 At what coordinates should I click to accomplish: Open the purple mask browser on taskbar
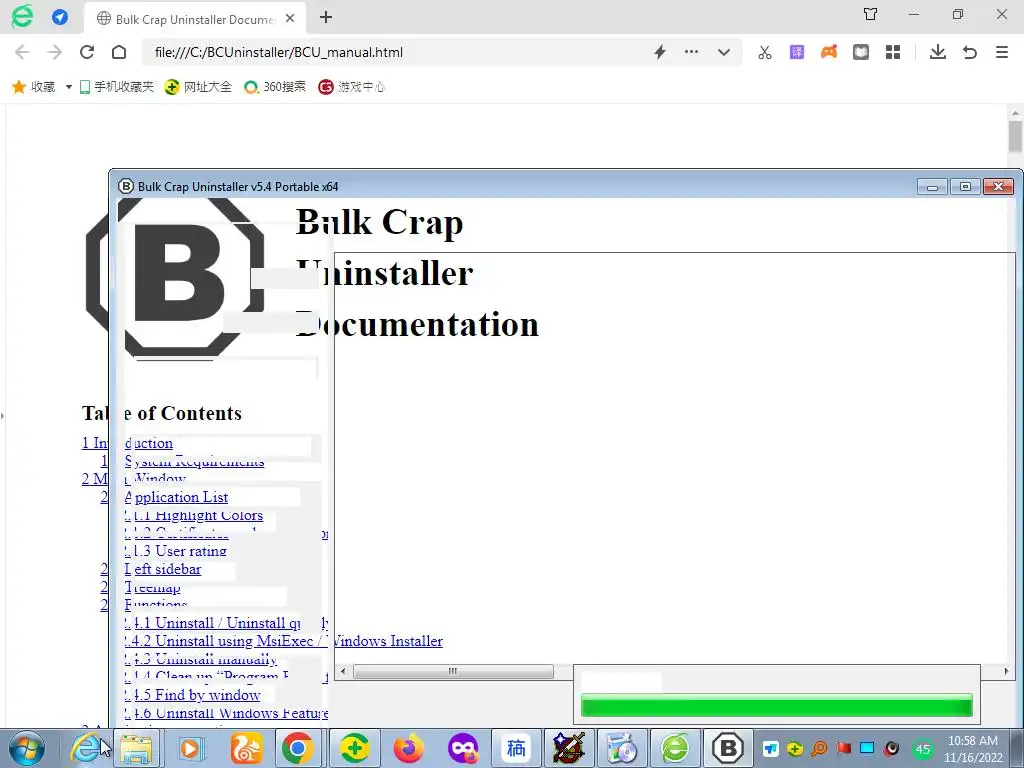(x=463, y=748)
